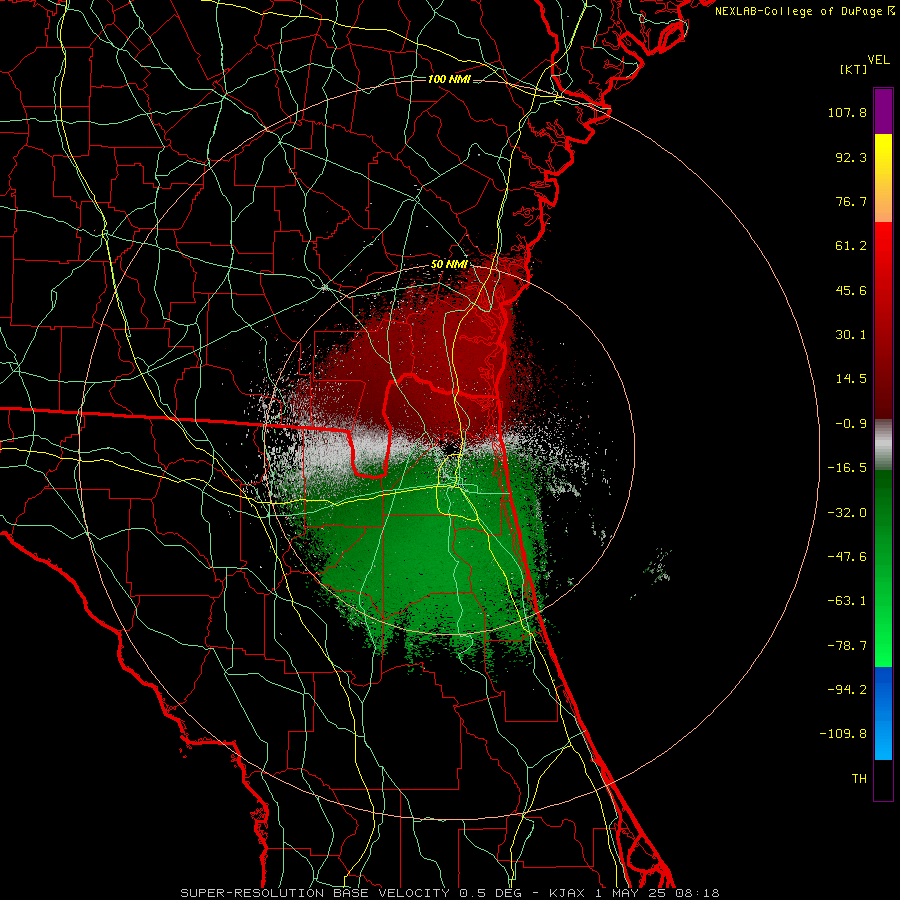Select the -109.8 velocity scale value
Viewport: 900px width, 900px height.
843,734
